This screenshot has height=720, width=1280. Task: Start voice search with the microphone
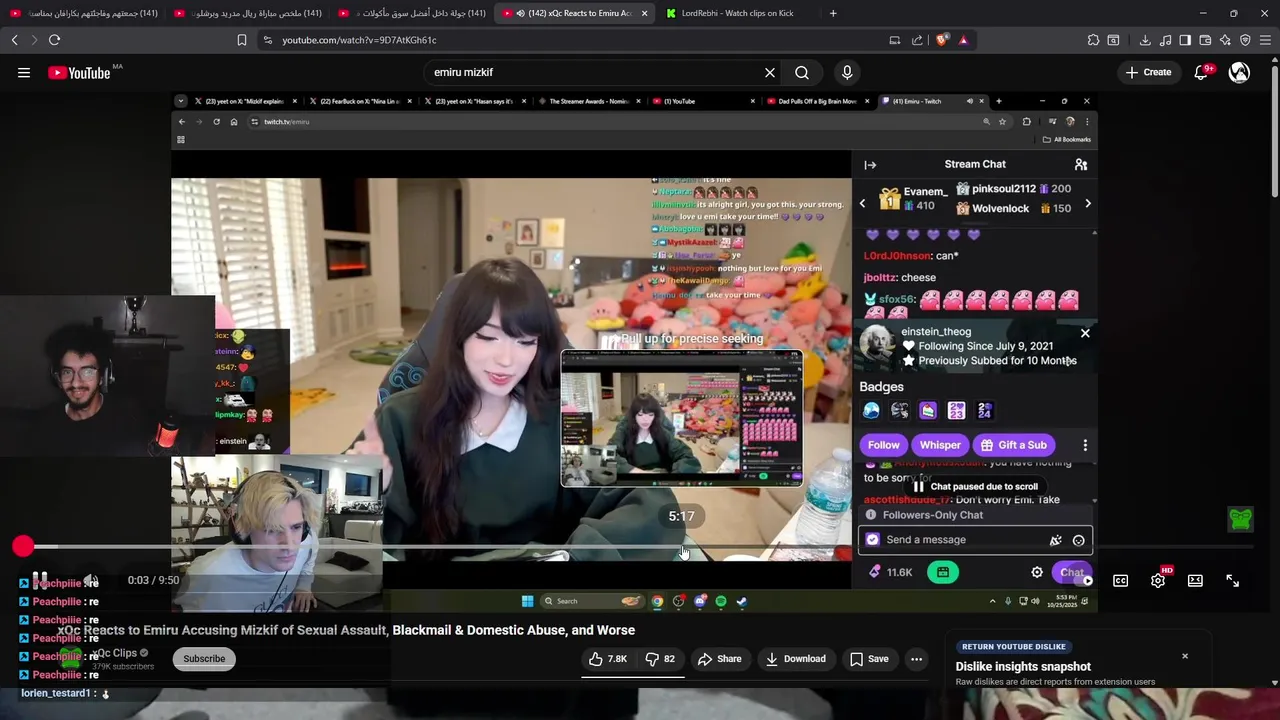tap(847, 72)
